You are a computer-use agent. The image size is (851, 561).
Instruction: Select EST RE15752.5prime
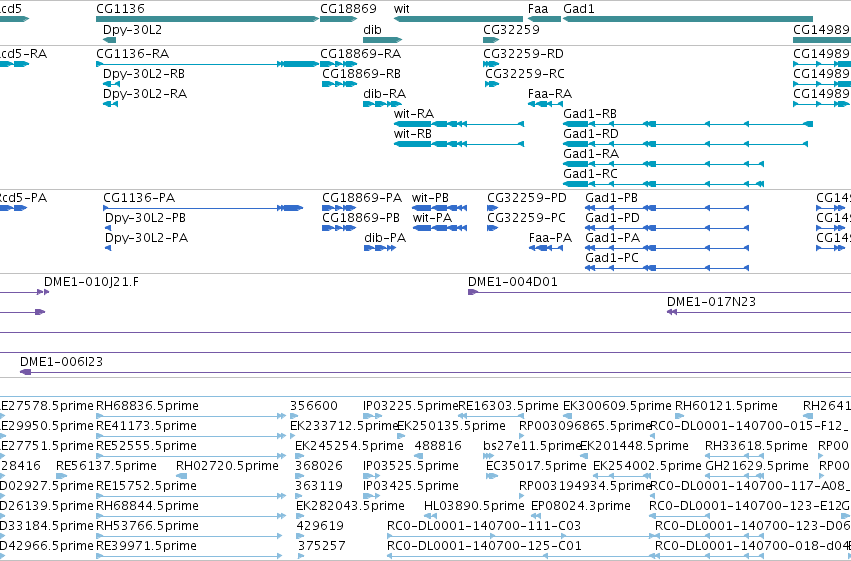191,496
